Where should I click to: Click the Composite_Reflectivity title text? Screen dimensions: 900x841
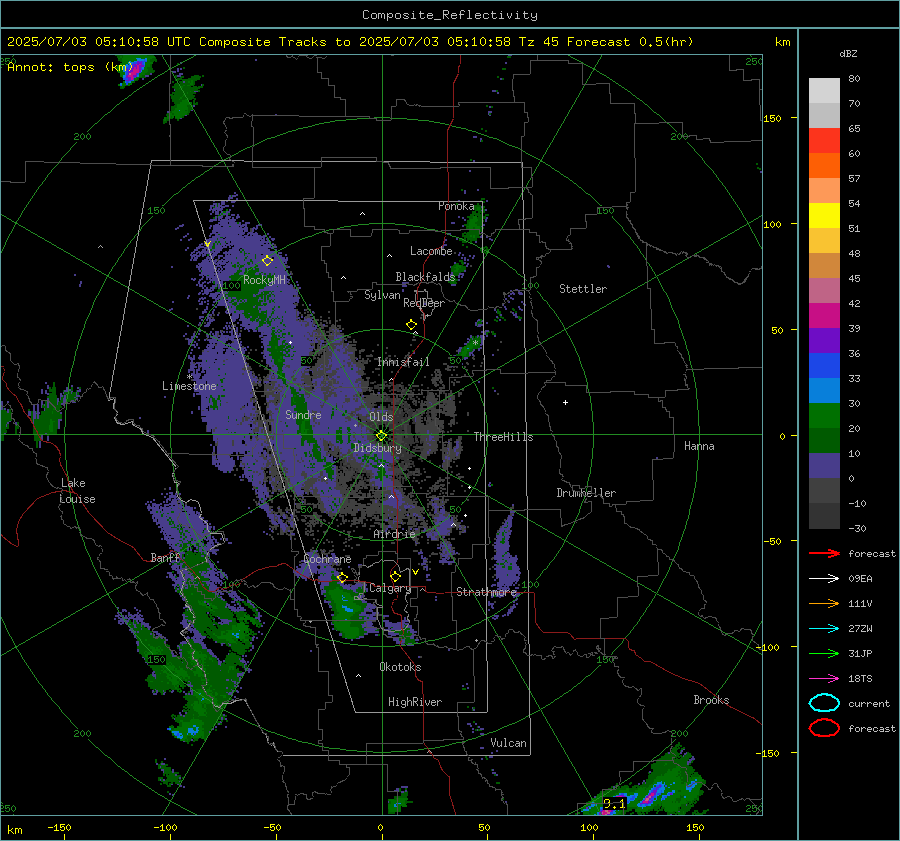[x=449, y=15]
